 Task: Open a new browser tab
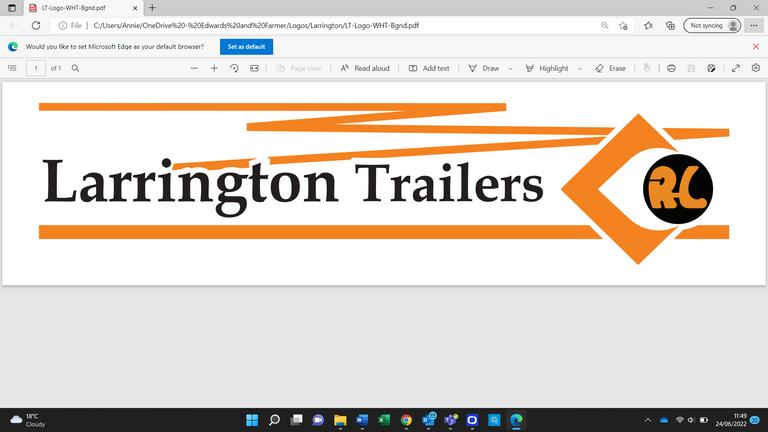pyautogui.click(x=152, y=8)
